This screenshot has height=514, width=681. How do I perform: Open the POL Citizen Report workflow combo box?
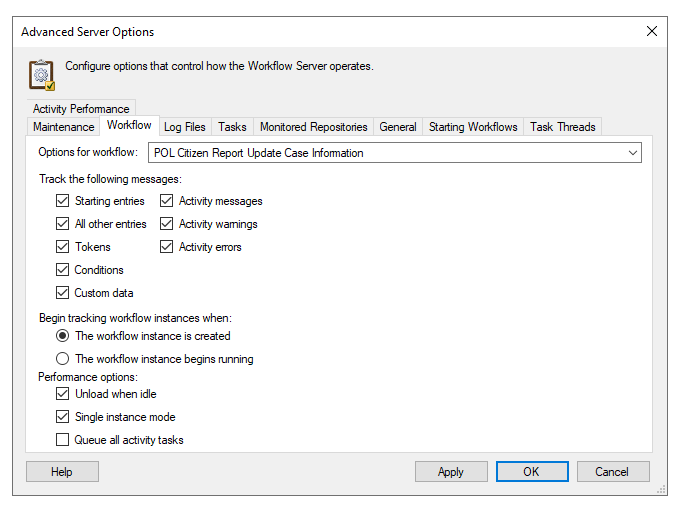(394, 153)
